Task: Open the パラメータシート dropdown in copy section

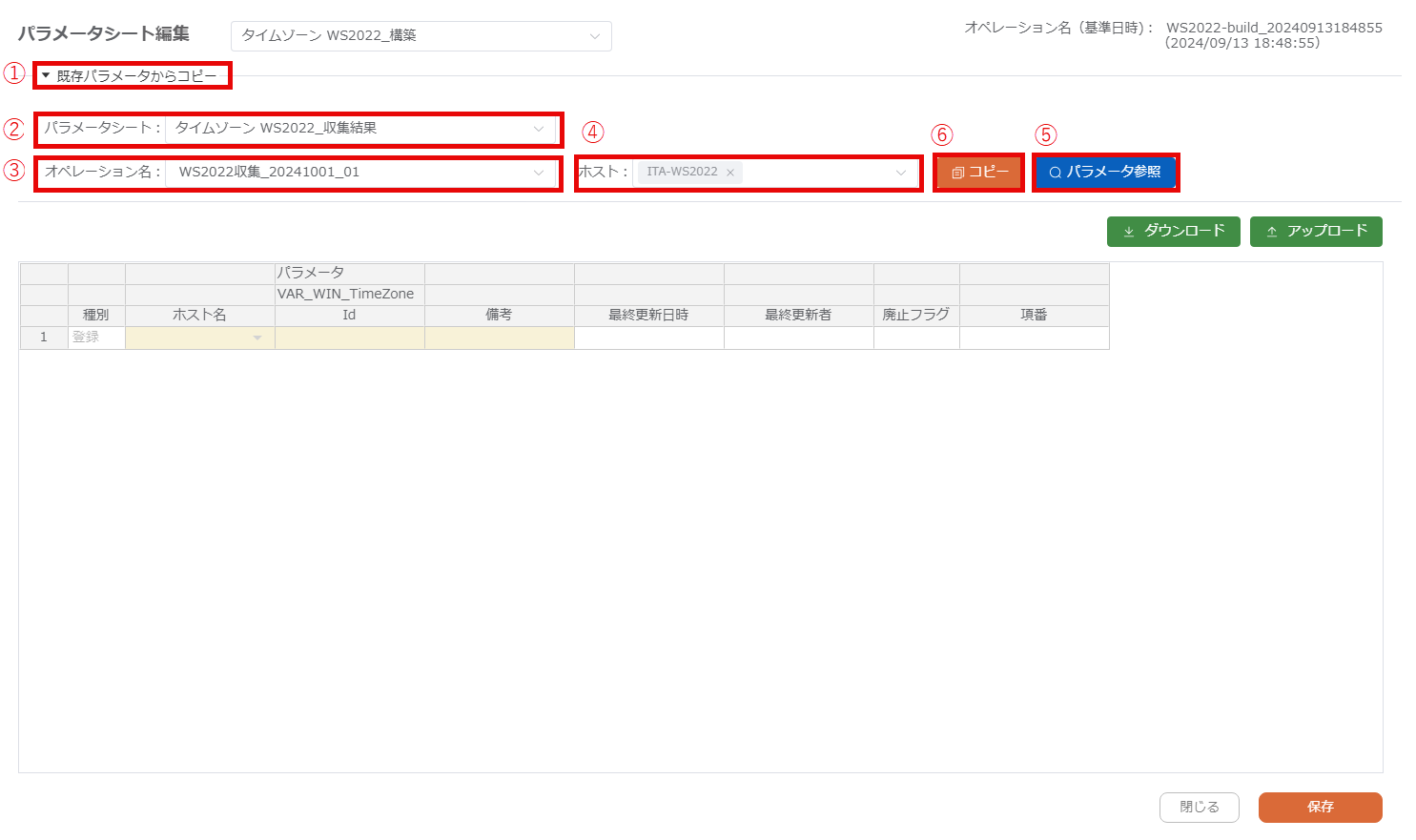Action: [x=360, y=129]
